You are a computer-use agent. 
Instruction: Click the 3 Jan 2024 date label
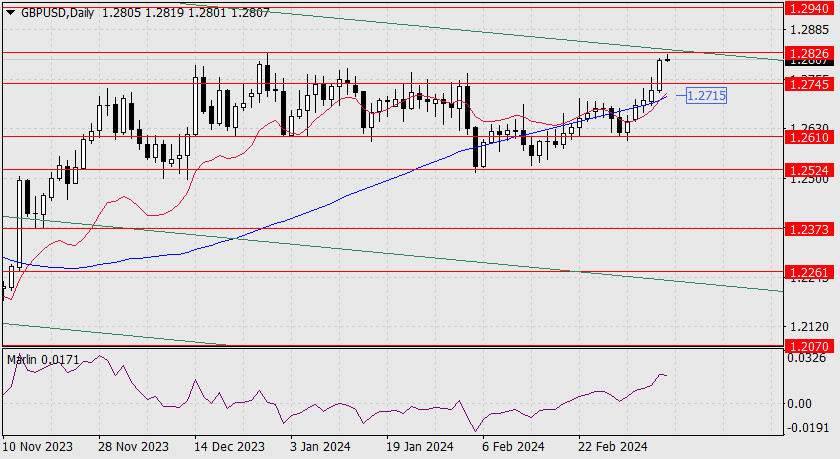[320, 446]
